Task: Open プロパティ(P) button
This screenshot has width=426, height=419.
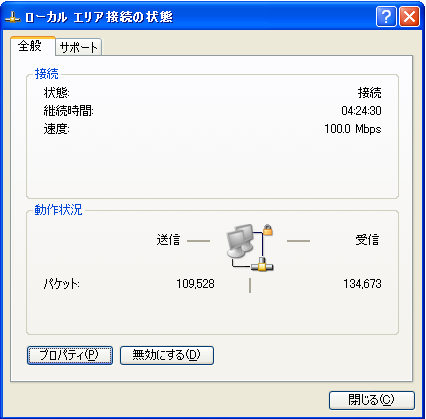Action: (70, 355)
